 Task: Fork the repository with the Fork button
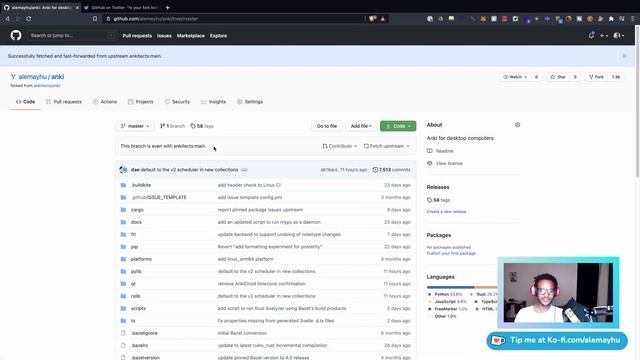coord(596,77)
